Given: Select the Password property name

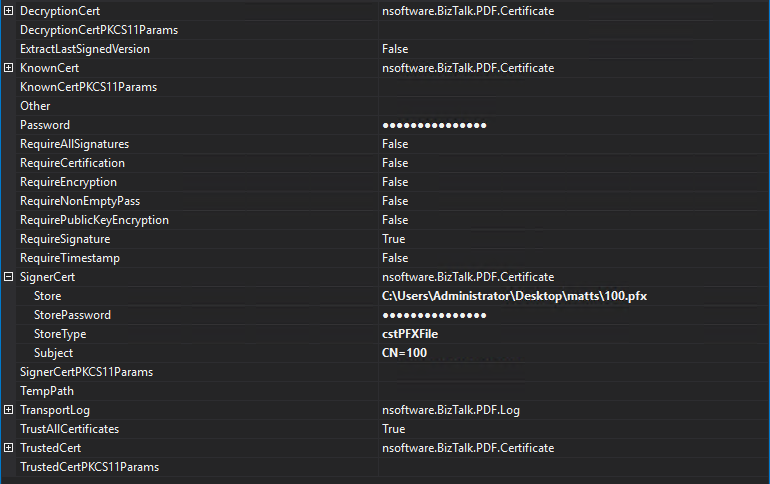Looking at the screenshot, I should coord(45,125).
